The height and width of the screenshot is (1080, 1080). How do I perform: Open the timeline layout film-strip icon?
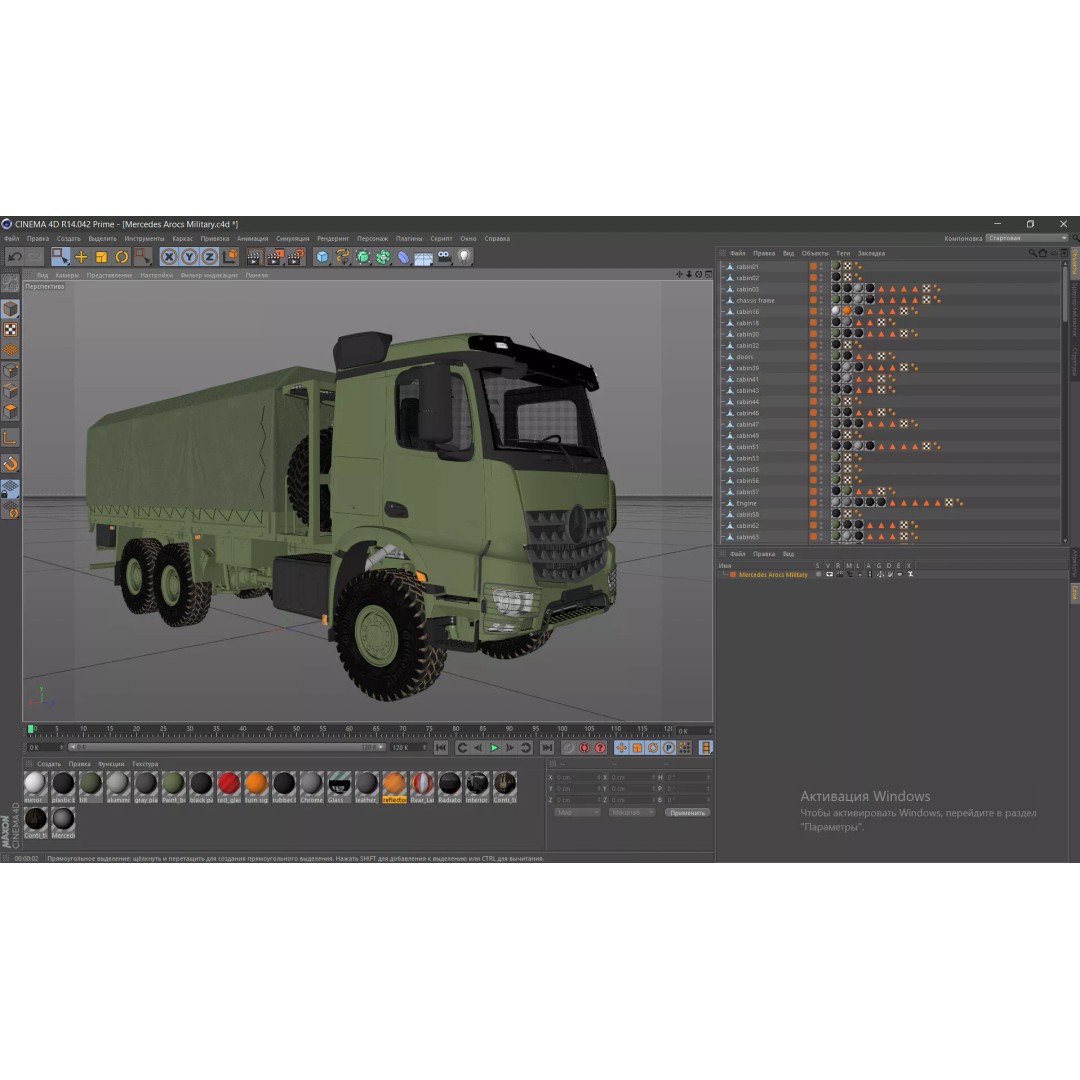(x=705, y=748)
